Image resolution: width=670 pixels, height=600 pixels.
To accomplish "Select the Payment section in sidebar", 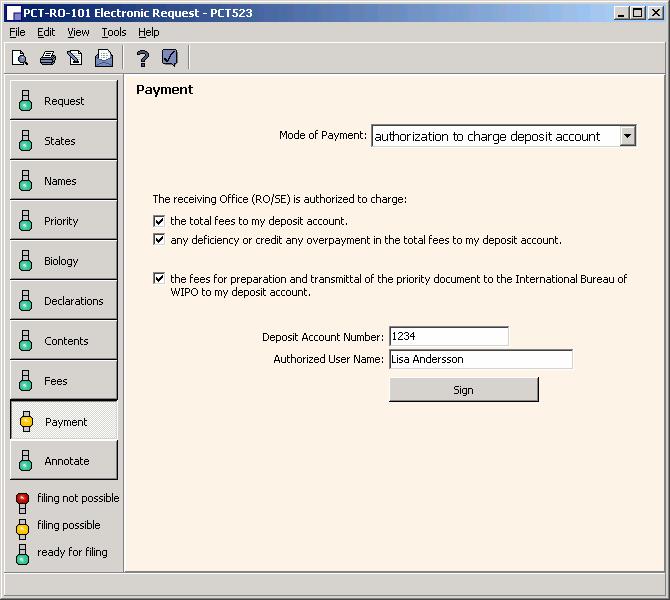I will [63, 421].
